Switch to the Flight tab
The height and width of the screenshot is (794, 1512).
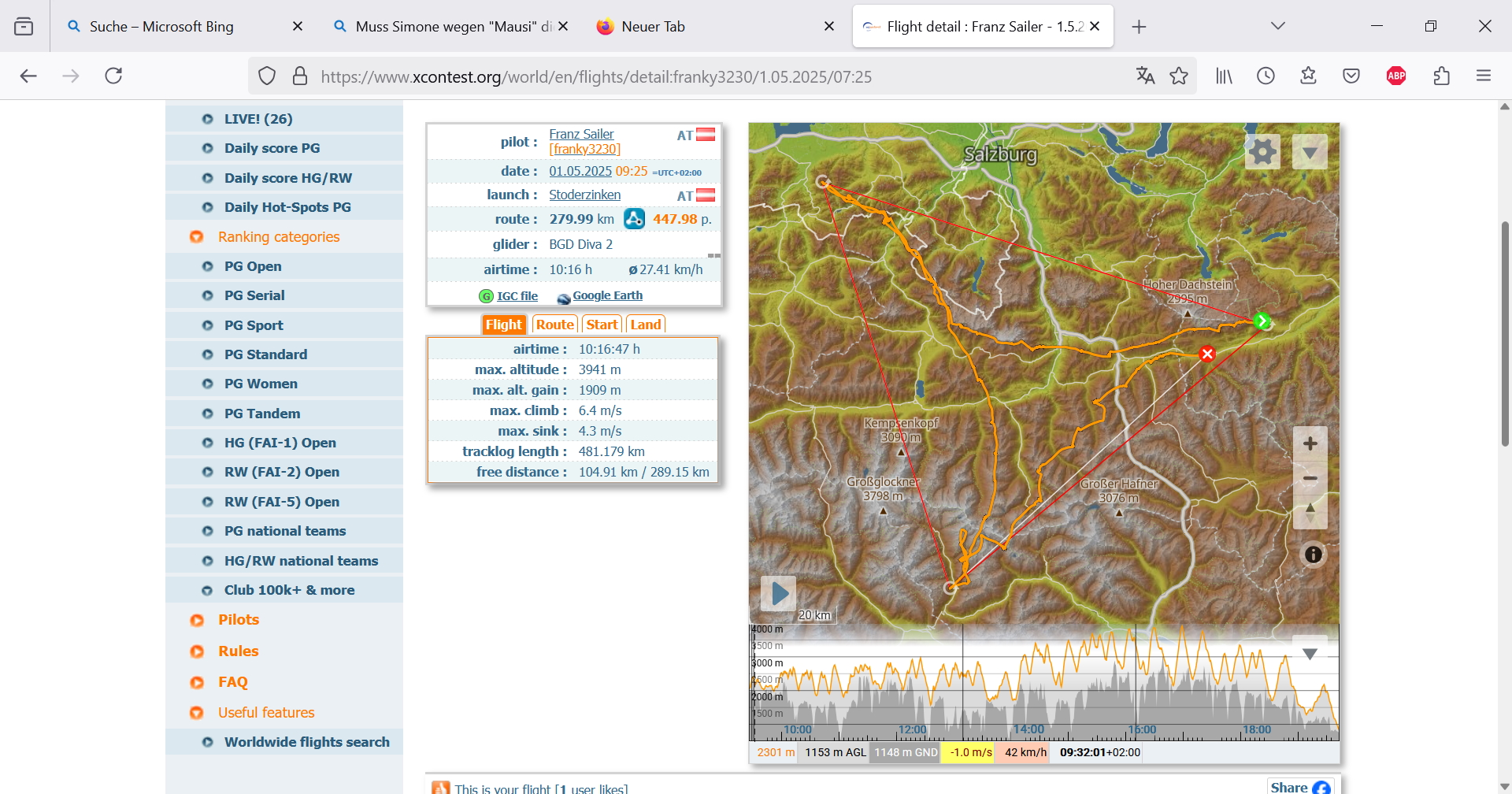tap(503, 325)
